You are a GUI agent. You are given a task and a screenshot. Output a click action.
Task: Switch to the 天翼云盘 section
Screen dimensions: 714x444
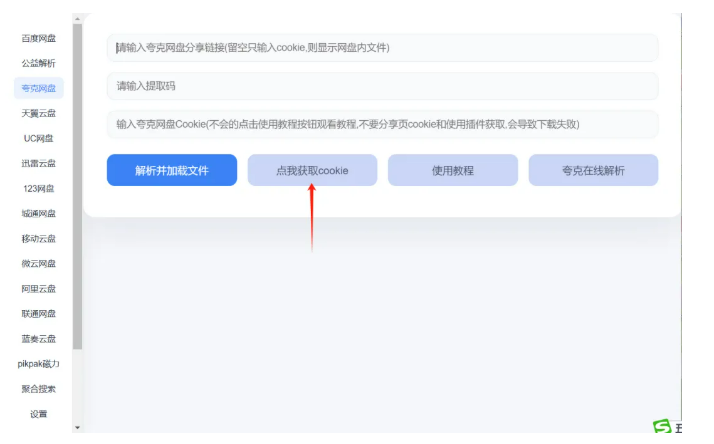(38, 113)
